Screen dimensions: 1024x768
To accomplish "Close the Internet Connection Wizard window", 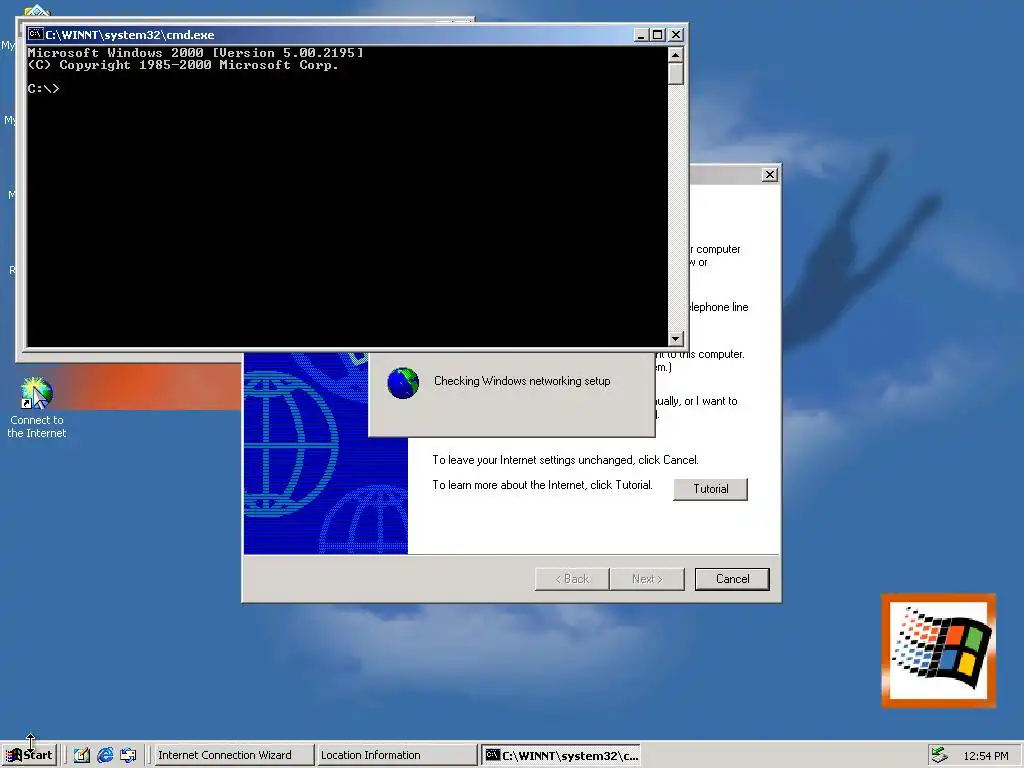I will tap(770, 174).
